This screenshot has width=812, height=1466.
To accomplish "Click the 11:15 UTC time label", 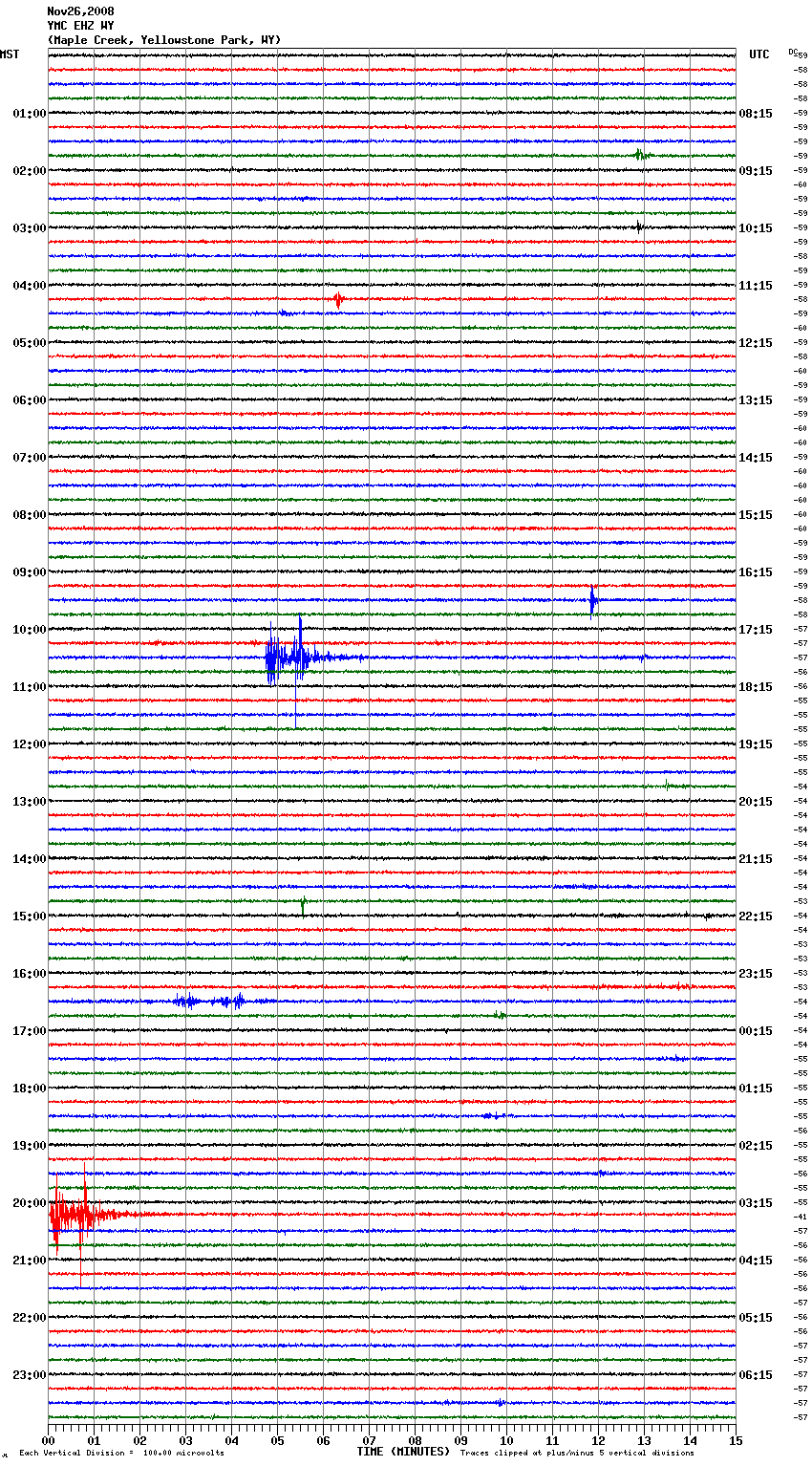I will pyautogui.click(x=756, y=286).
